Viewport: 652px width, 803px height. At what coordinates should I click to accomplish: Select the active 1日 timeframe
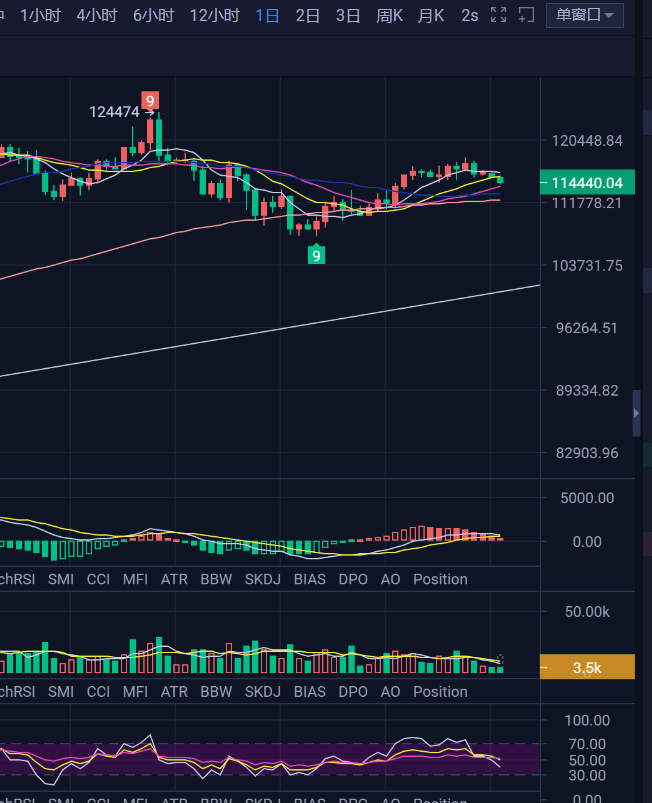(267, 15)
